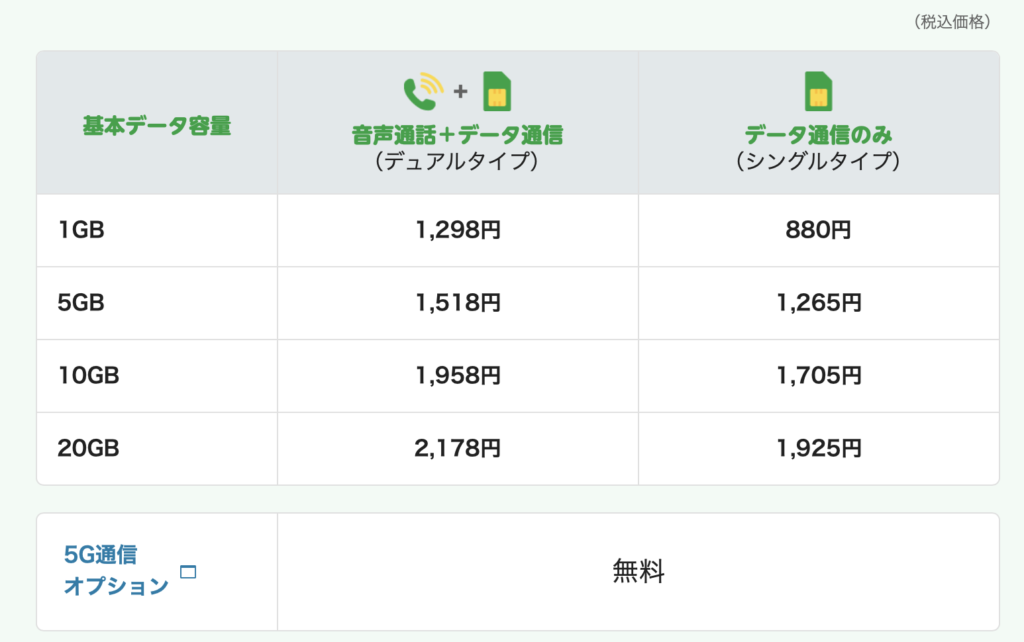Click the (税込価格) note above the table

click(x=953, y=22)
